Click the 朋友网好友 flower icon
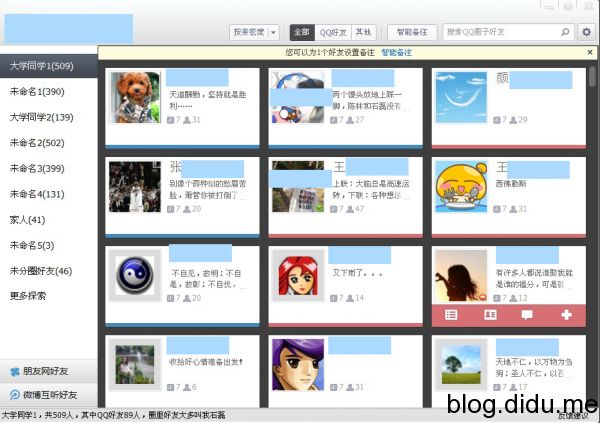Screen dimensions: 600x423 coord(15,371)
